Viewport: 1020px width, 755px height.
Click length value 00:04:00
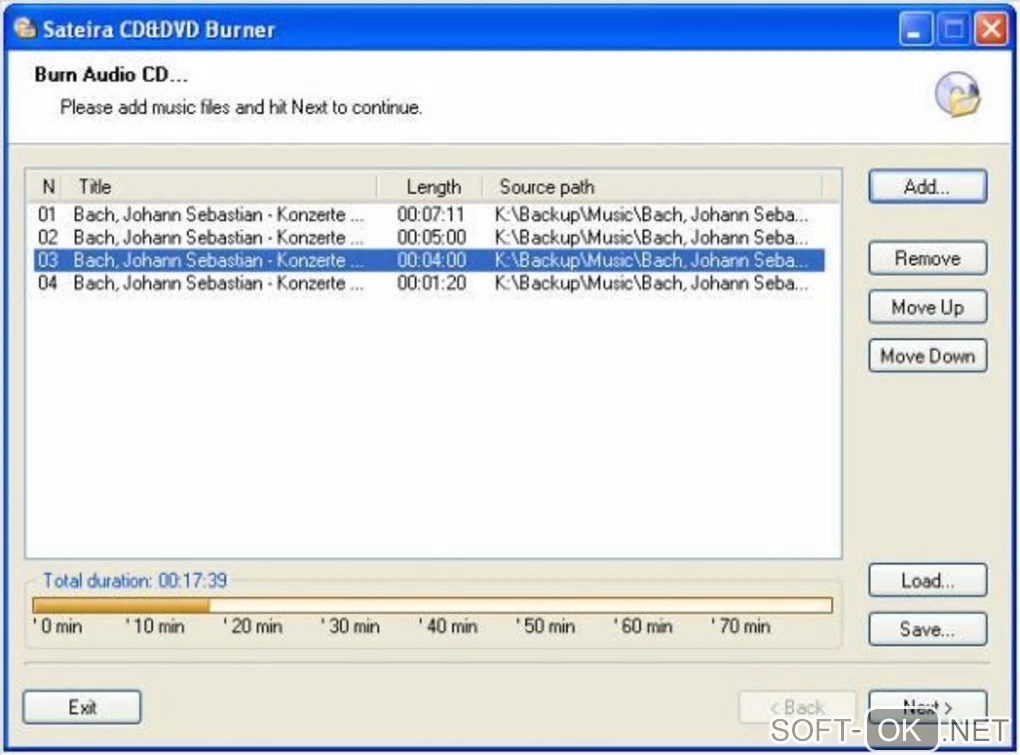pyautogui.click(x=431, y=260)
